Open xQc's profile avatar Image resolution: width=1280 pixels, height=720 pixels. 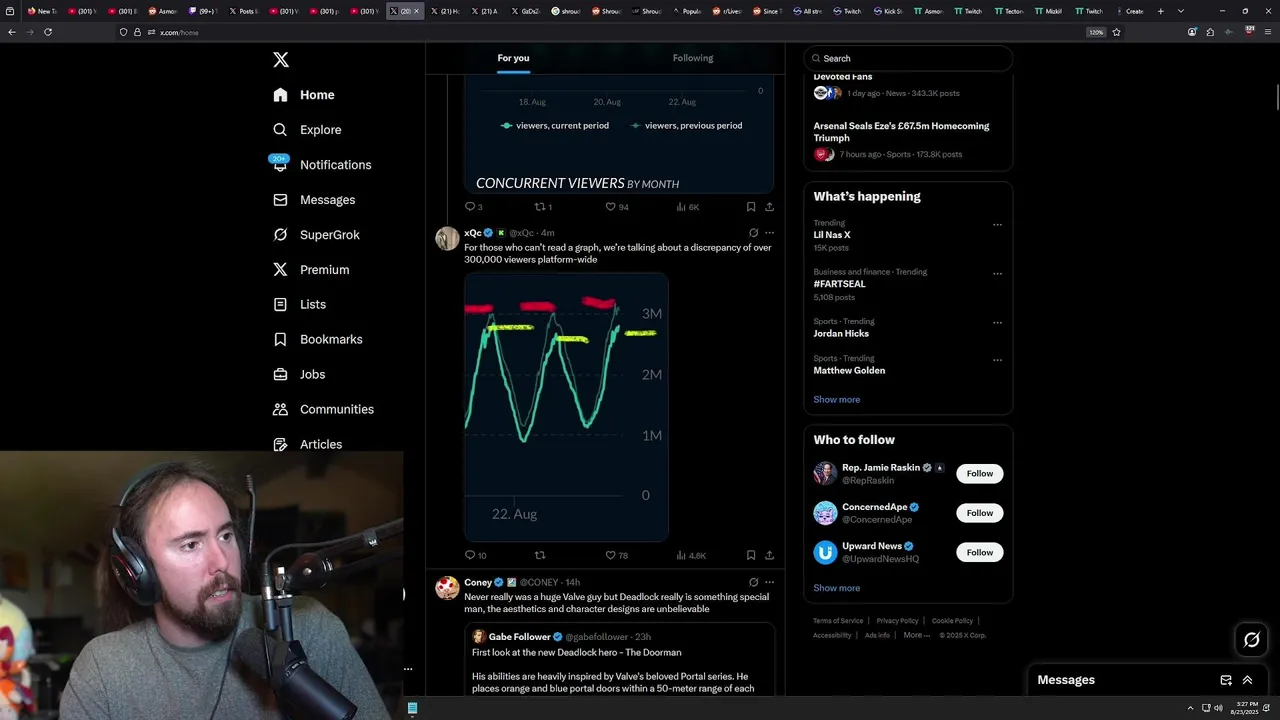pyautogui.click(x=447, y=238)
